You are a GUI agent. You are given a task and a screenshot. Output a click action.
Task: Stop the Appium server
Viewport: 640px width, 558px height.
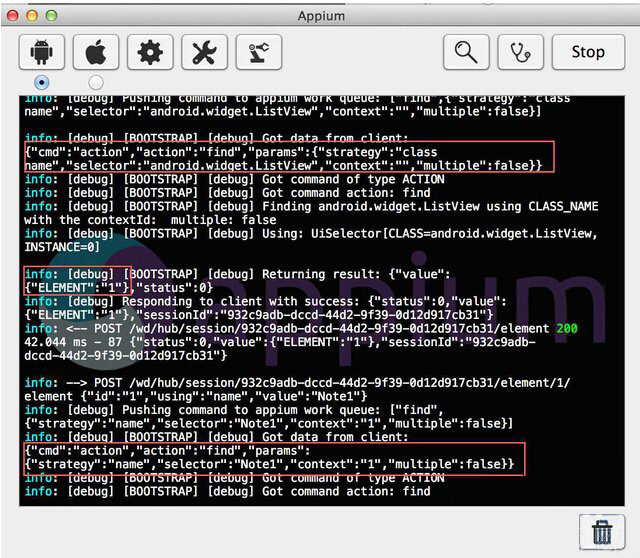click(588, 52)
